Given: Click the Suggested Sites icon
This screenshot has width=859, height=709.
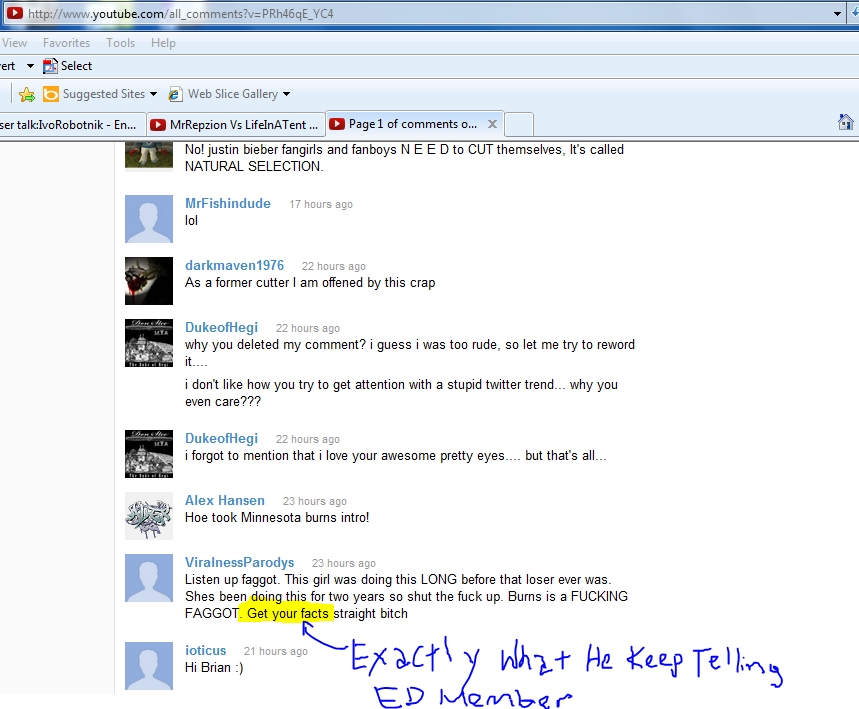Looking at the screenshot, I should 51,94.
